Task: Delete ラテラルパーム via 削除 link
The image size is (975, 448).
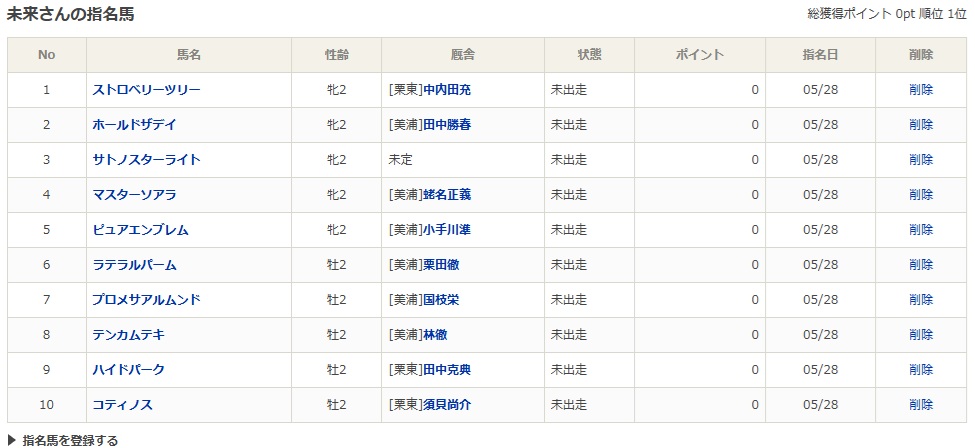Action: coord(921,264)
